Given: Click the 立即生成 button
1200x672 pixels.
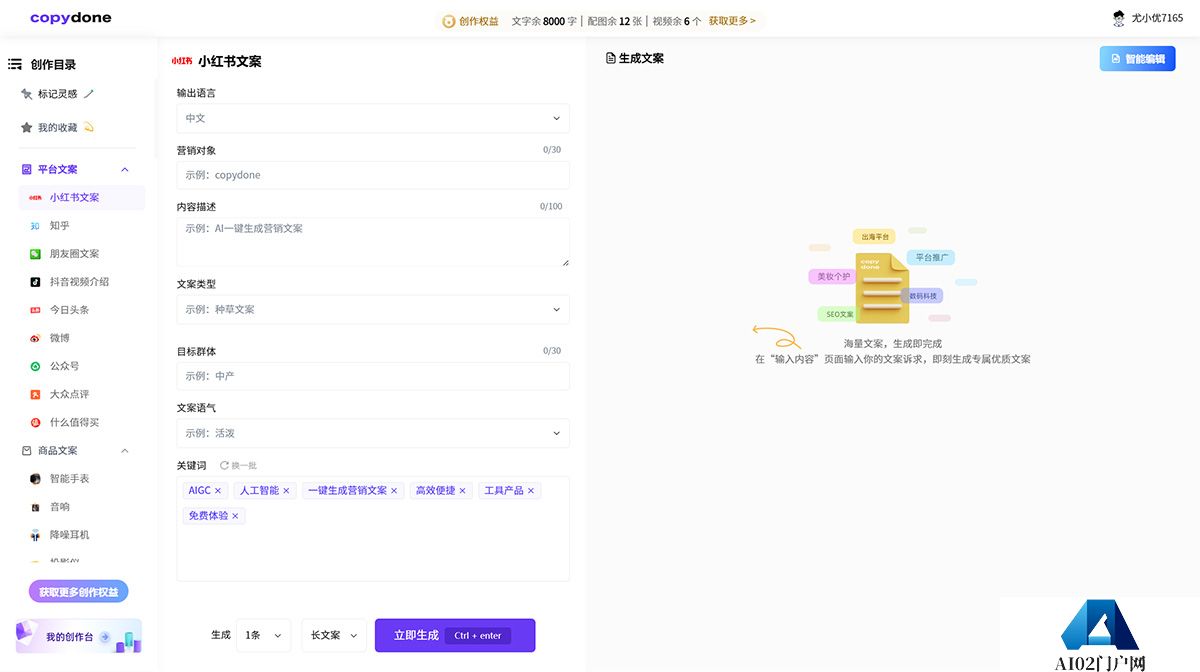Looking at the screenshot, I should [x=455, y=635].
